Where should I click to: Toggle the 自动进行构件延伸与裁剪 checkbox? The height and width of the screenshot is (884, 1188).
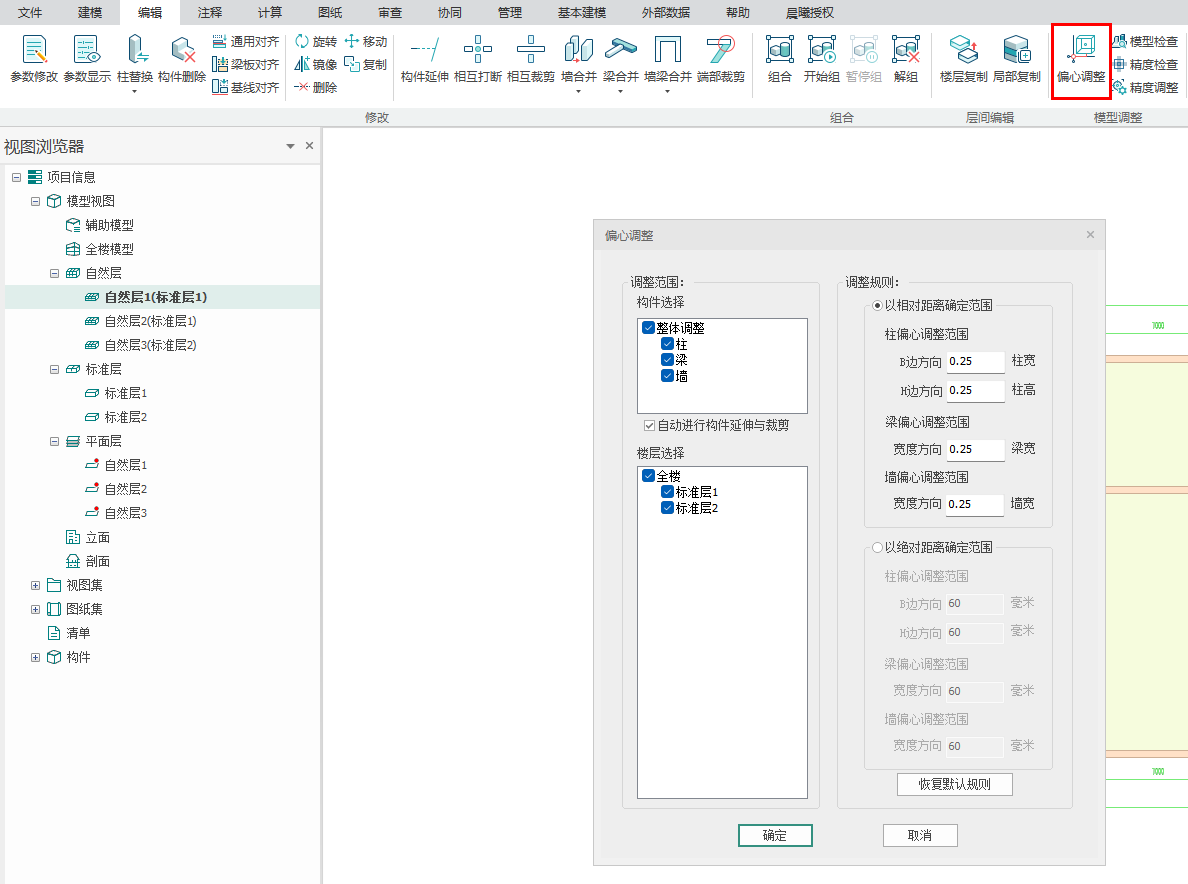(x=649, y=425)
